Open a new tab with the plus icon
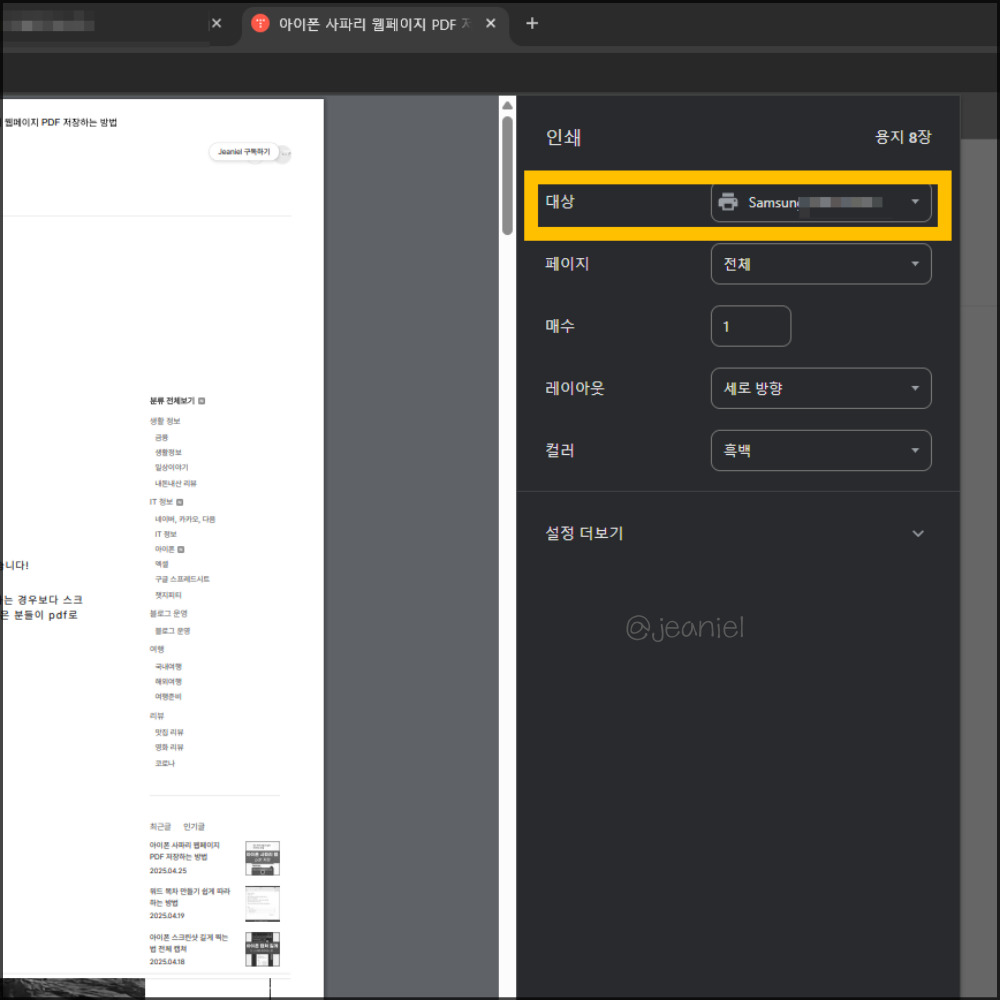1000x1000 pixels. click(x=532, y=23)
